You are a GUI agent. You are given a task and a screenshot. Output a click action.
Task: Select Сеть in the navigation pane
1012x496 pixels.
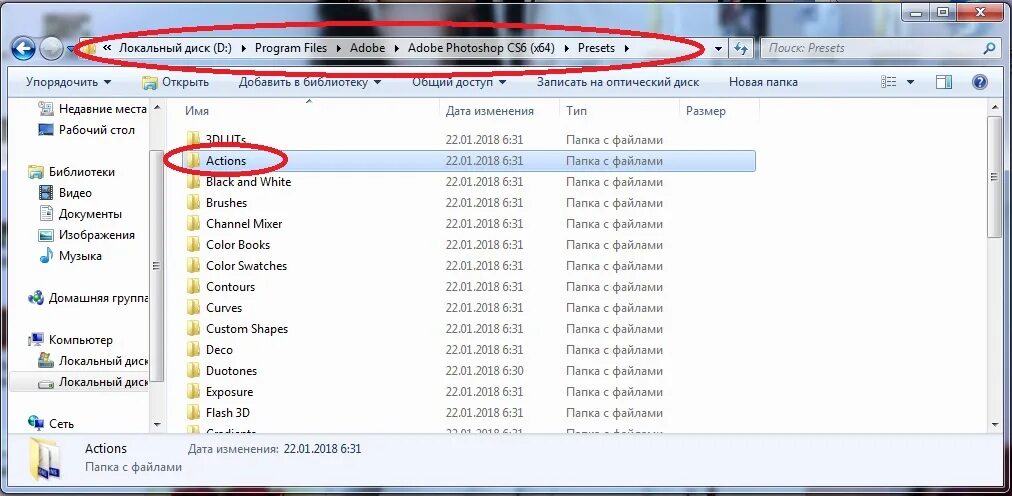(x=51, y=424)
